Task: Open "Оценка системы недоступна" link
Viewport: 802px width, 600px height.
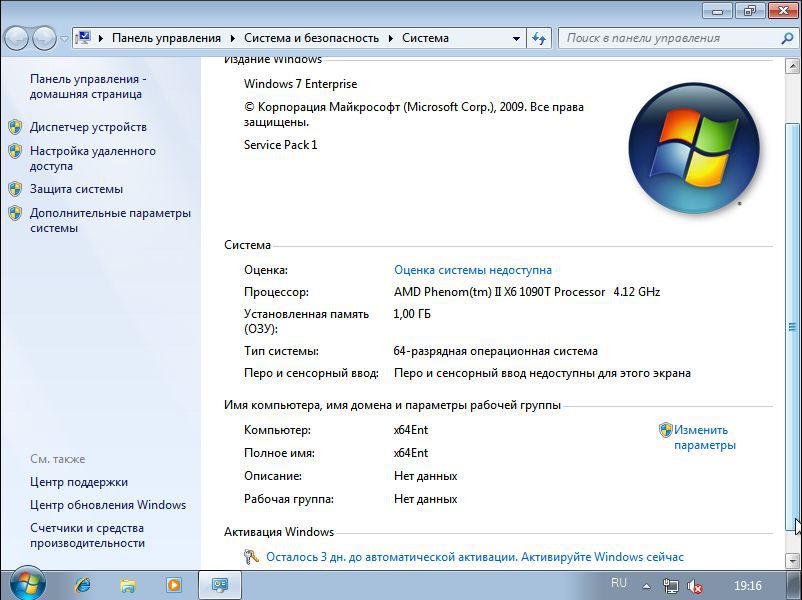Action: click(x=472, y=270)
